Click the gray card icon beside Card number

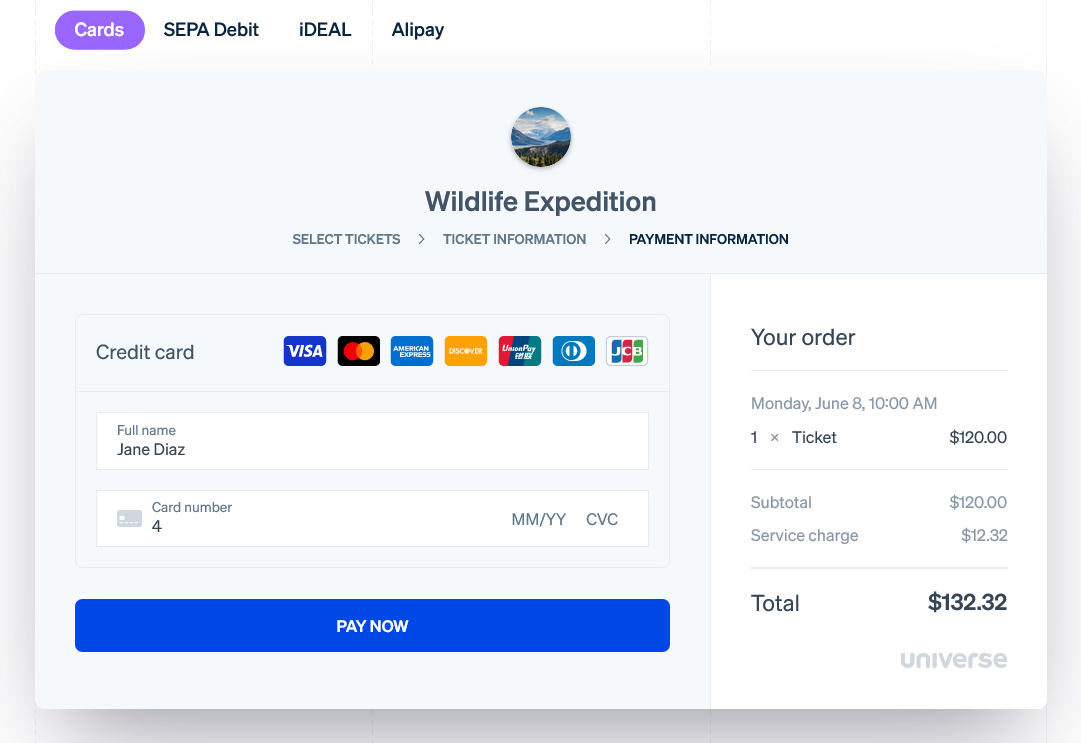129,519
